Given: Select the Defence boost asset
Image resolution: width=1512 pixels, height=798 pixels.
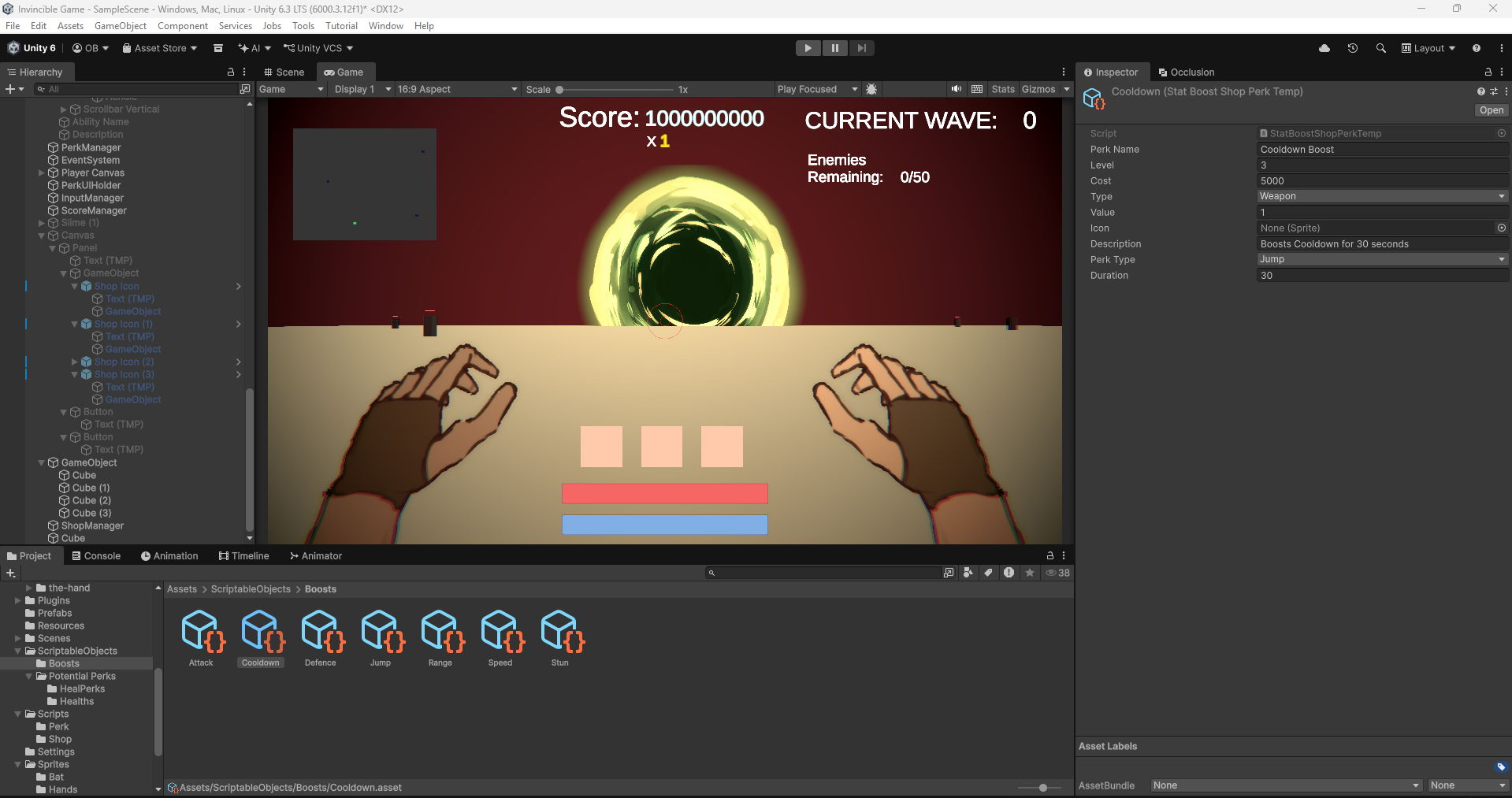Looking at the screenshot, I should point(321,638).
